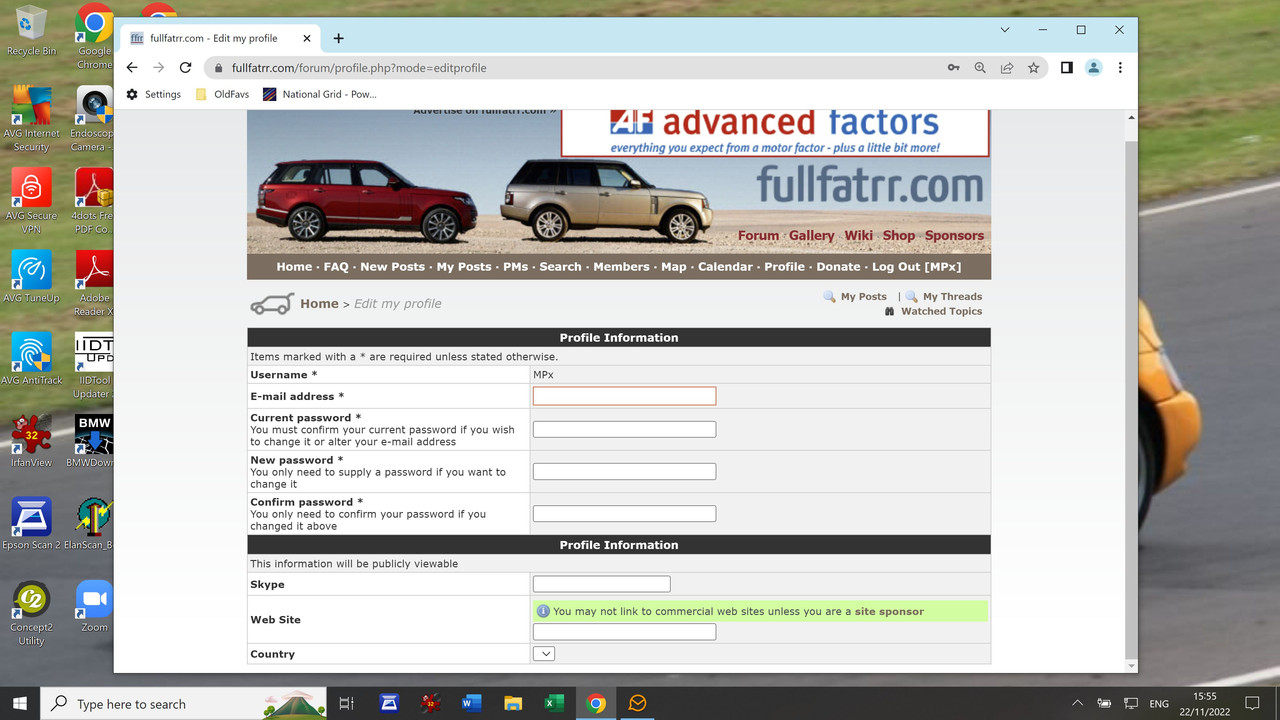Share this page via the share icon
The image size is (1280, 720).
coord(1007,68)
